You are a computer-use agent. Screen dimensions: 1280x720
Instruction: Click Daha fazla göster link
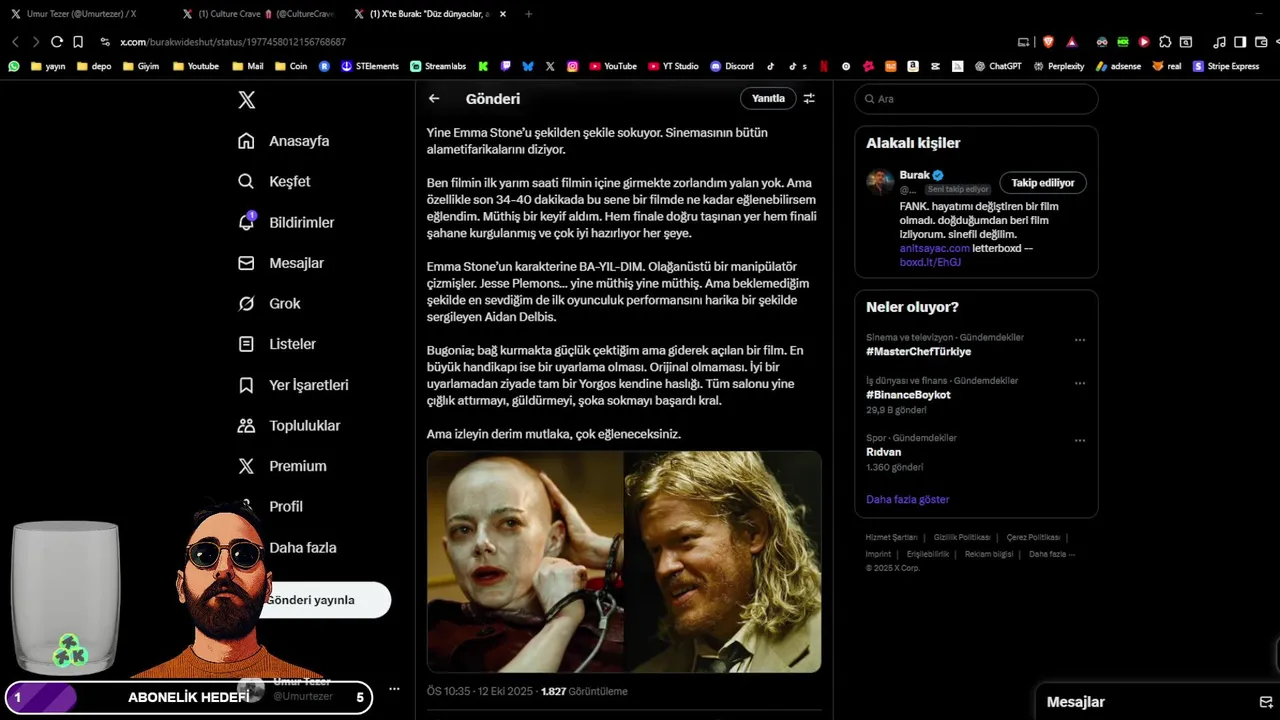908,499
